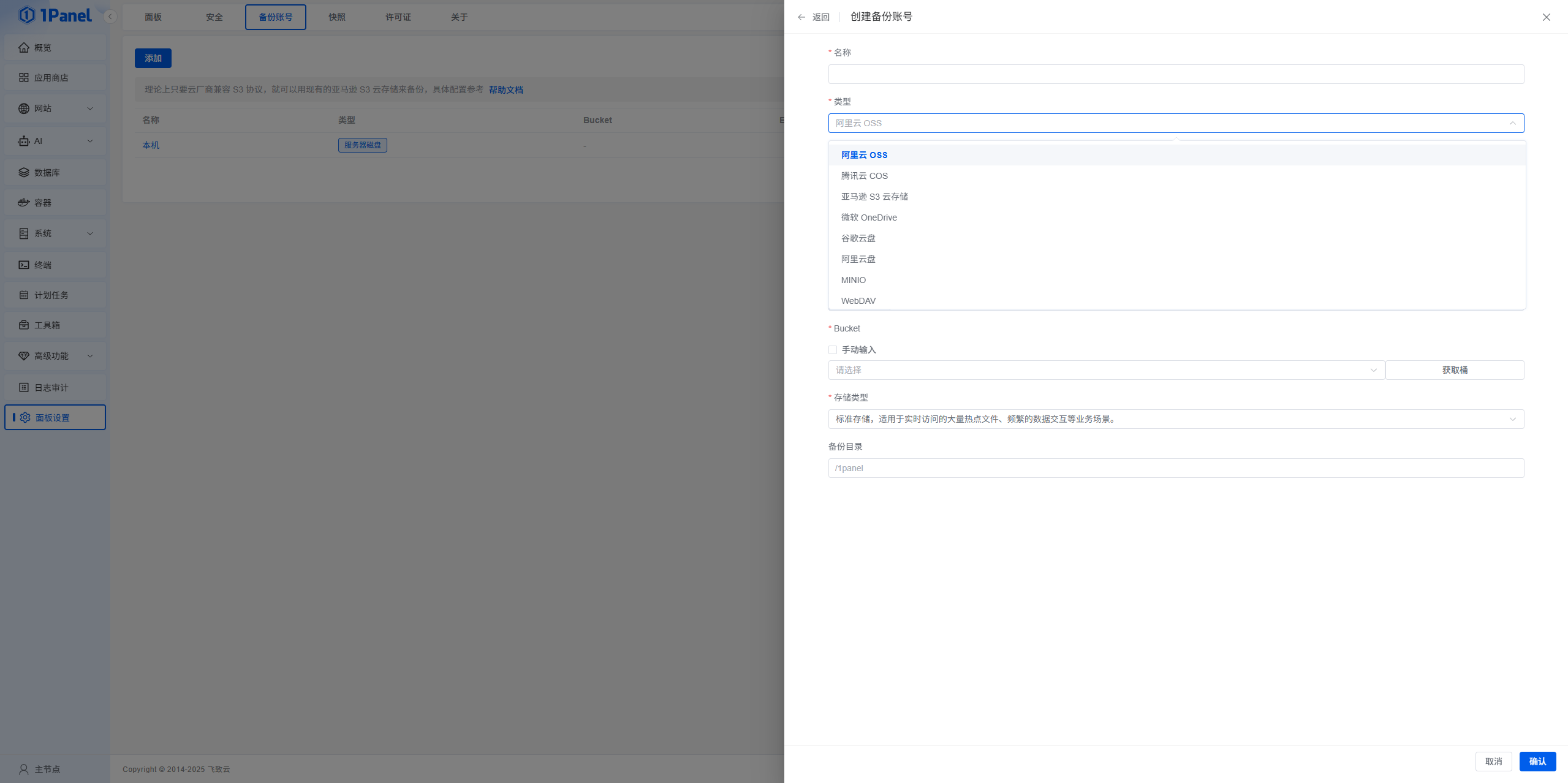Switch to the 安全 tab
The height and width of the screenshot is (783, 1568).
tap(214, 17)
